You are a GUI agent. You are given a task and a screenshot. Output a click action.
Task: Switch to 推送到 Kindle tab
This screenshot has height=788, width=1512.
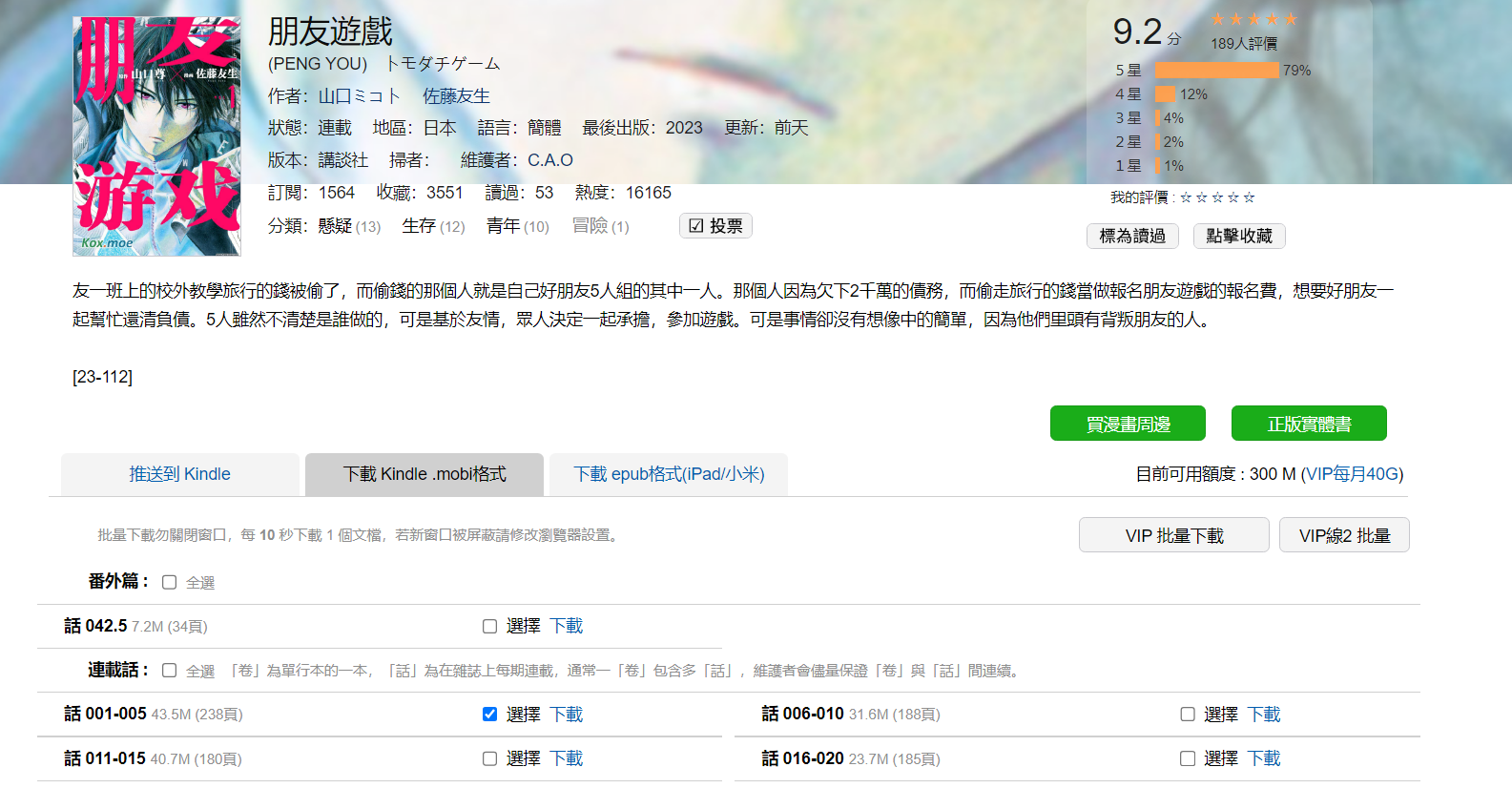tap(180, 474)
